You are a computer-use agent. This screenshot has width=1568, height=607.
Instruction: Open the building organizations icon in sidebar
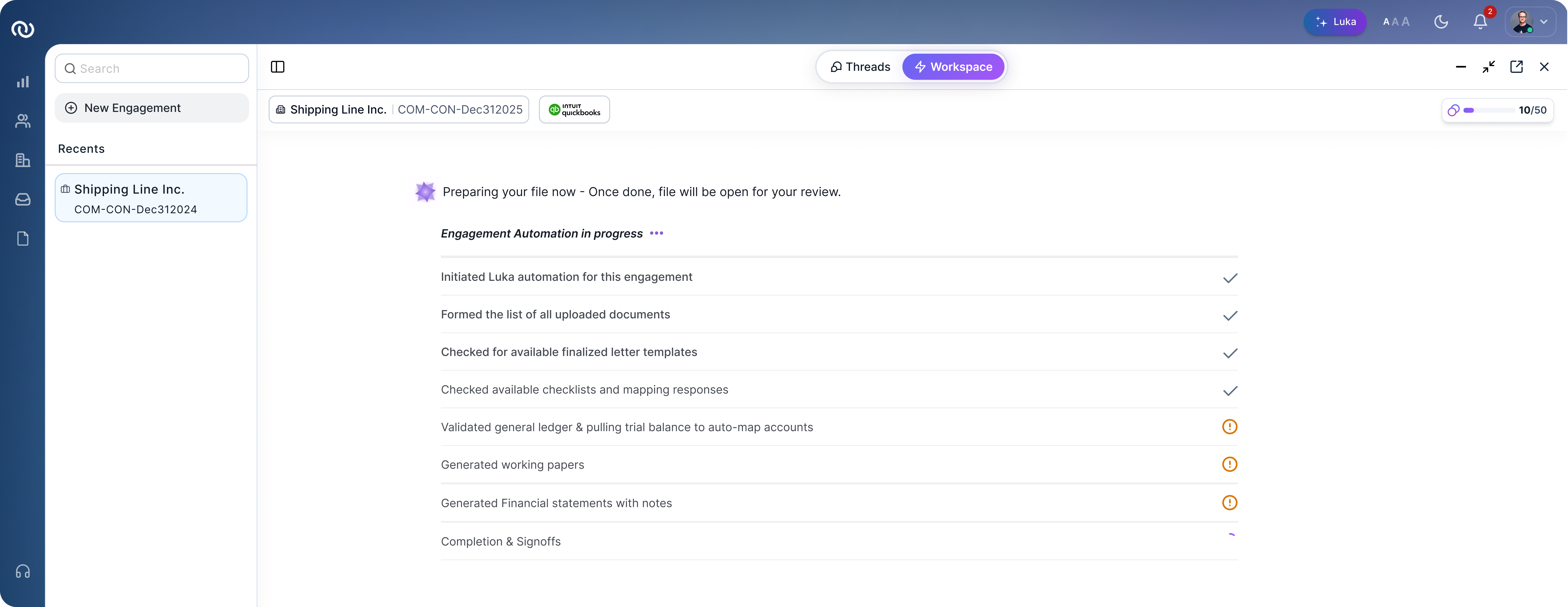[22, 160]
